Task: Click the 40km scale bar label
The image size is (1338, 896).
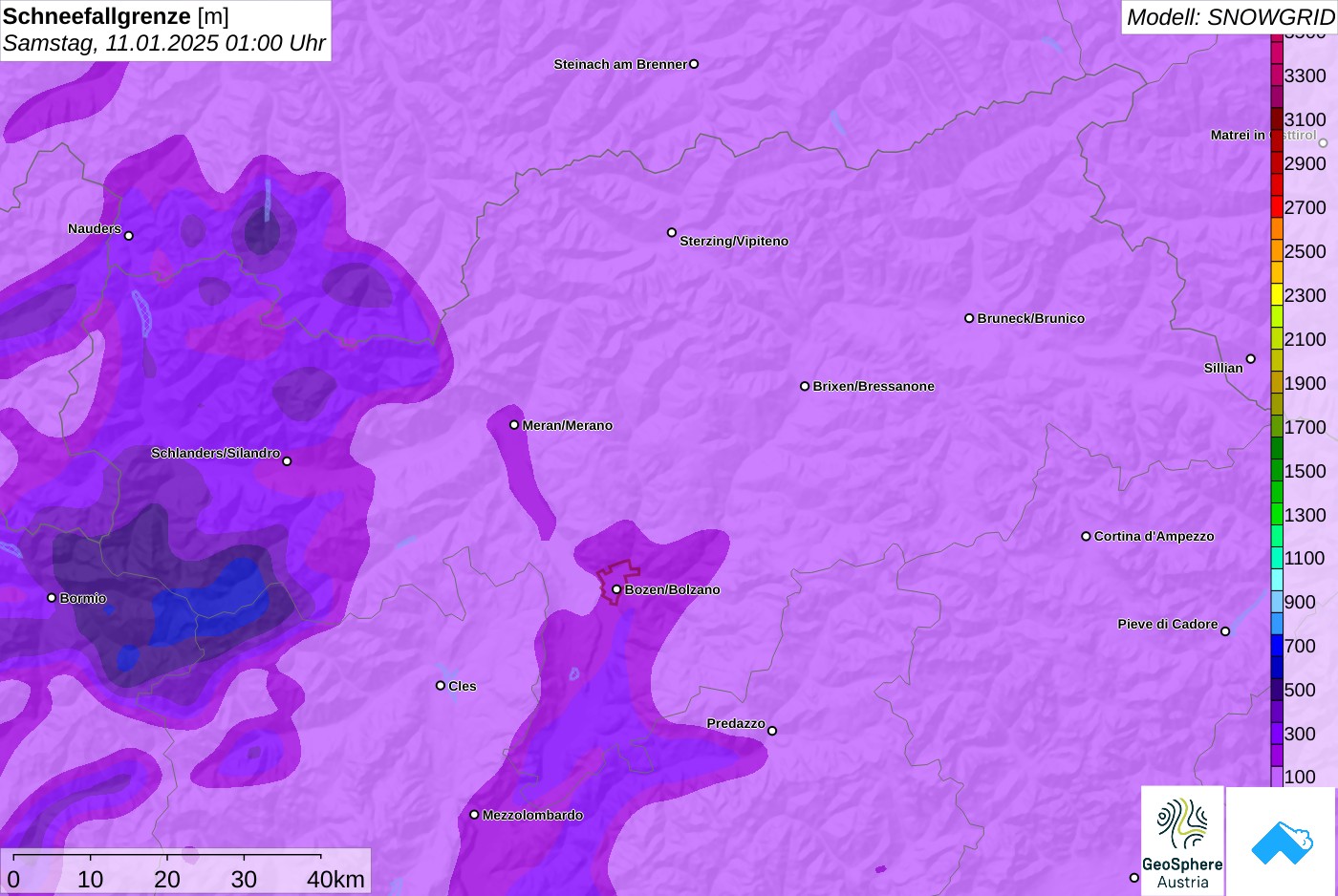Action: [x=335, y=880]
